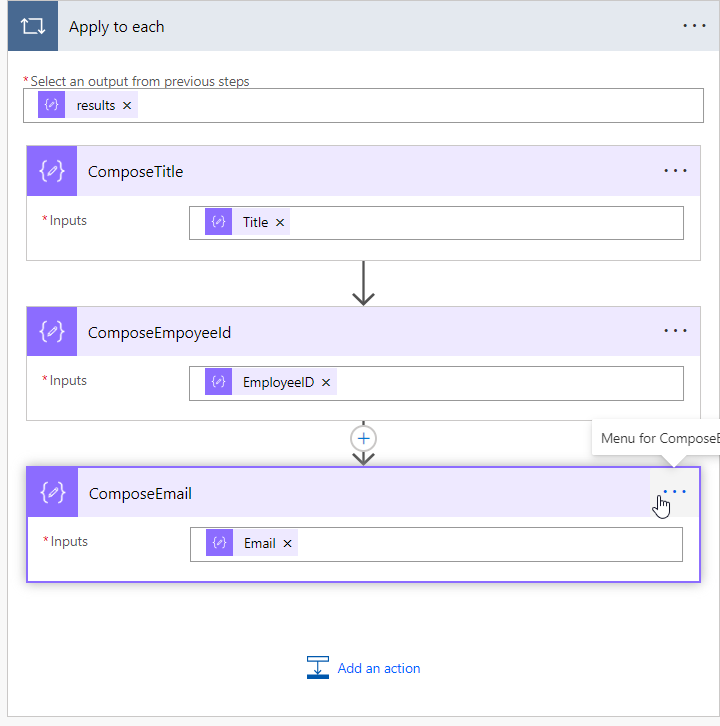This screenshot has width=720, height=726.
Task: Collapse the ComposeEmpoyeeId header
Action: pos(368,331)
